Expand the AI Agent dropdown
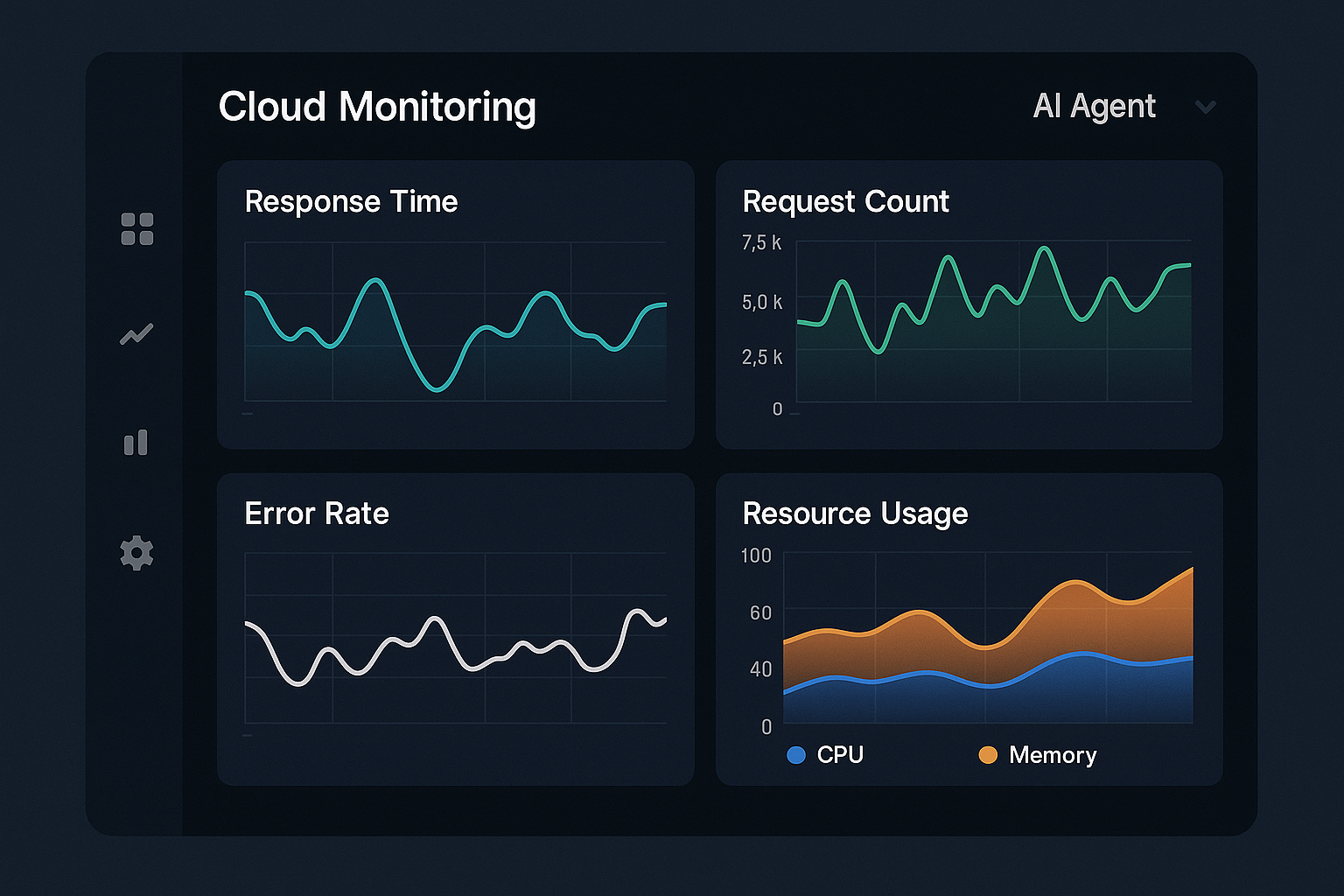 click(1094, 107)
